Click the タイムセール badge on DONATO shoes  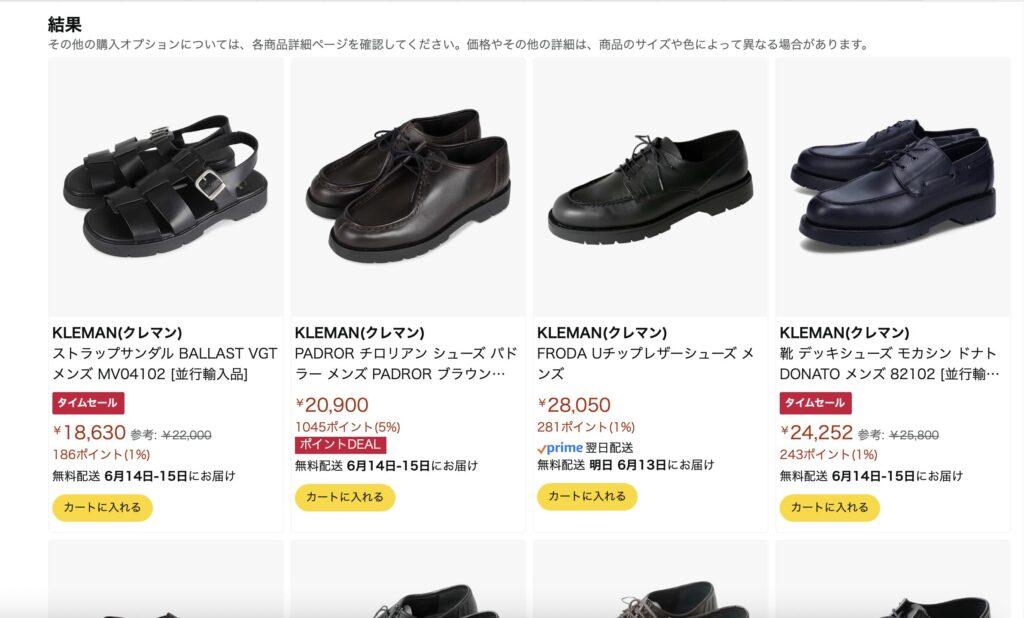click(815, 403)
